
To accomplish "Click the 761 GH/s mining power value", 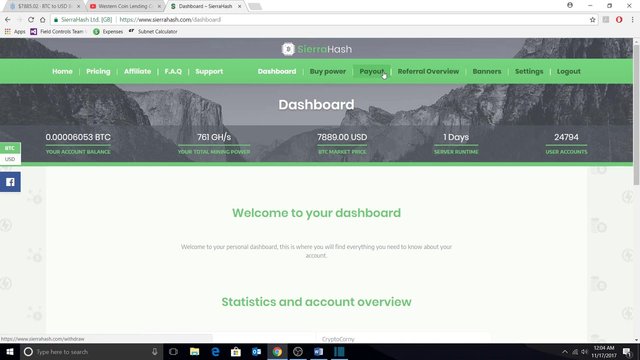I will point(214,137).
